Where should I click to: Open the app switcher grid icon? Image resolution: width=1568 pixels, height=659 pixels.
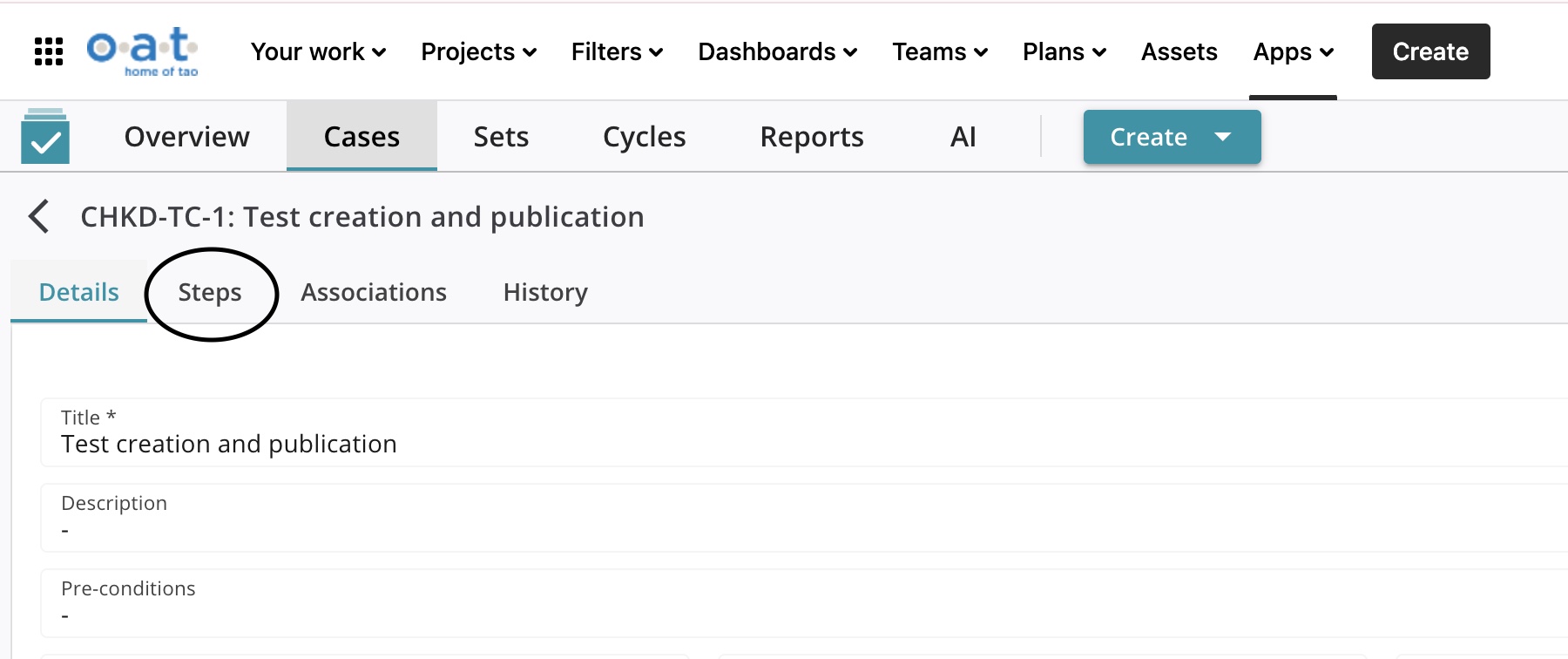tap(49, 51)
